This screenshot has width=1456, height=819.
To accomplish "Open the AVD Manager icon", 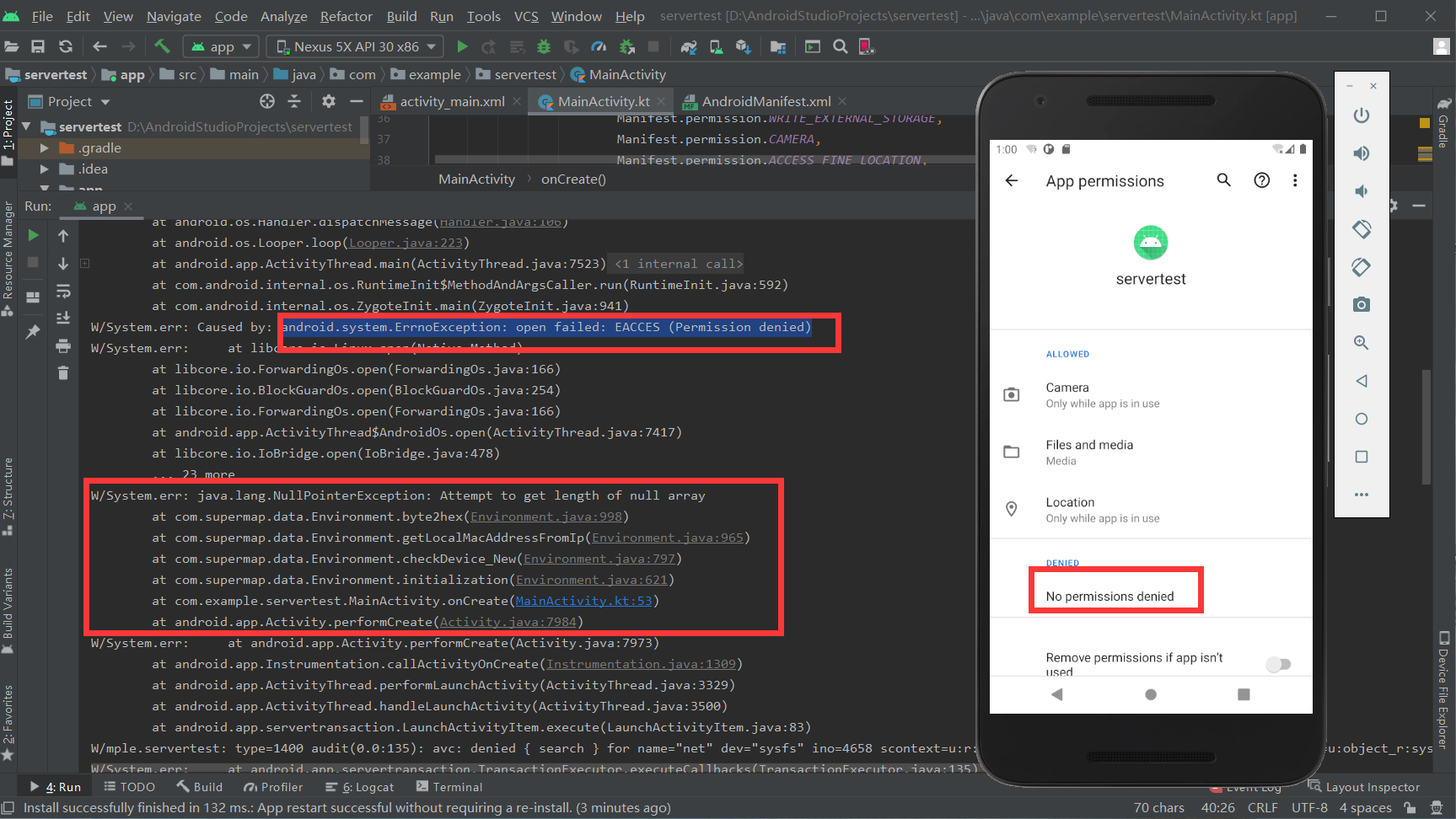I will coord(716,46).
